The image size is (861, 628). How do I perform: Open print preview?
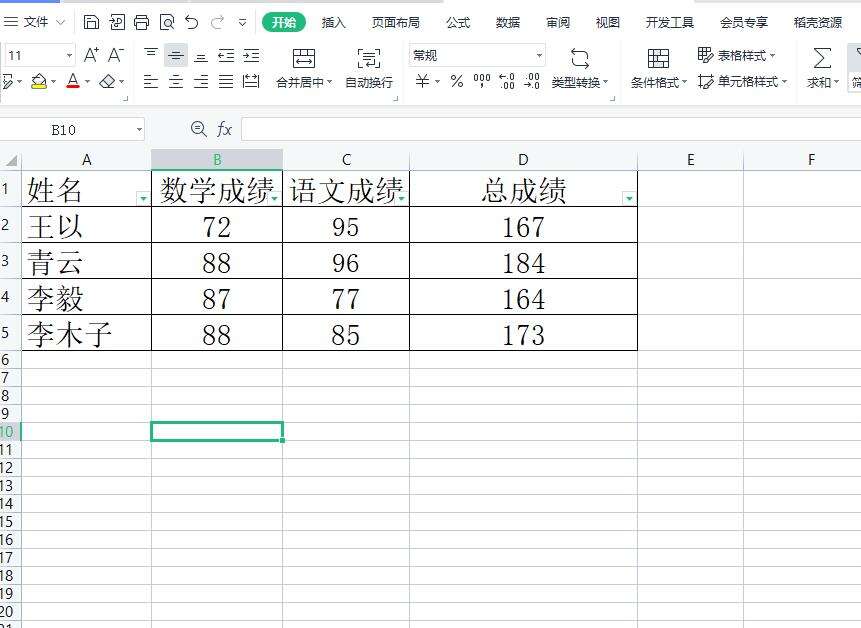pyautogui.click(x=166, y=22)
